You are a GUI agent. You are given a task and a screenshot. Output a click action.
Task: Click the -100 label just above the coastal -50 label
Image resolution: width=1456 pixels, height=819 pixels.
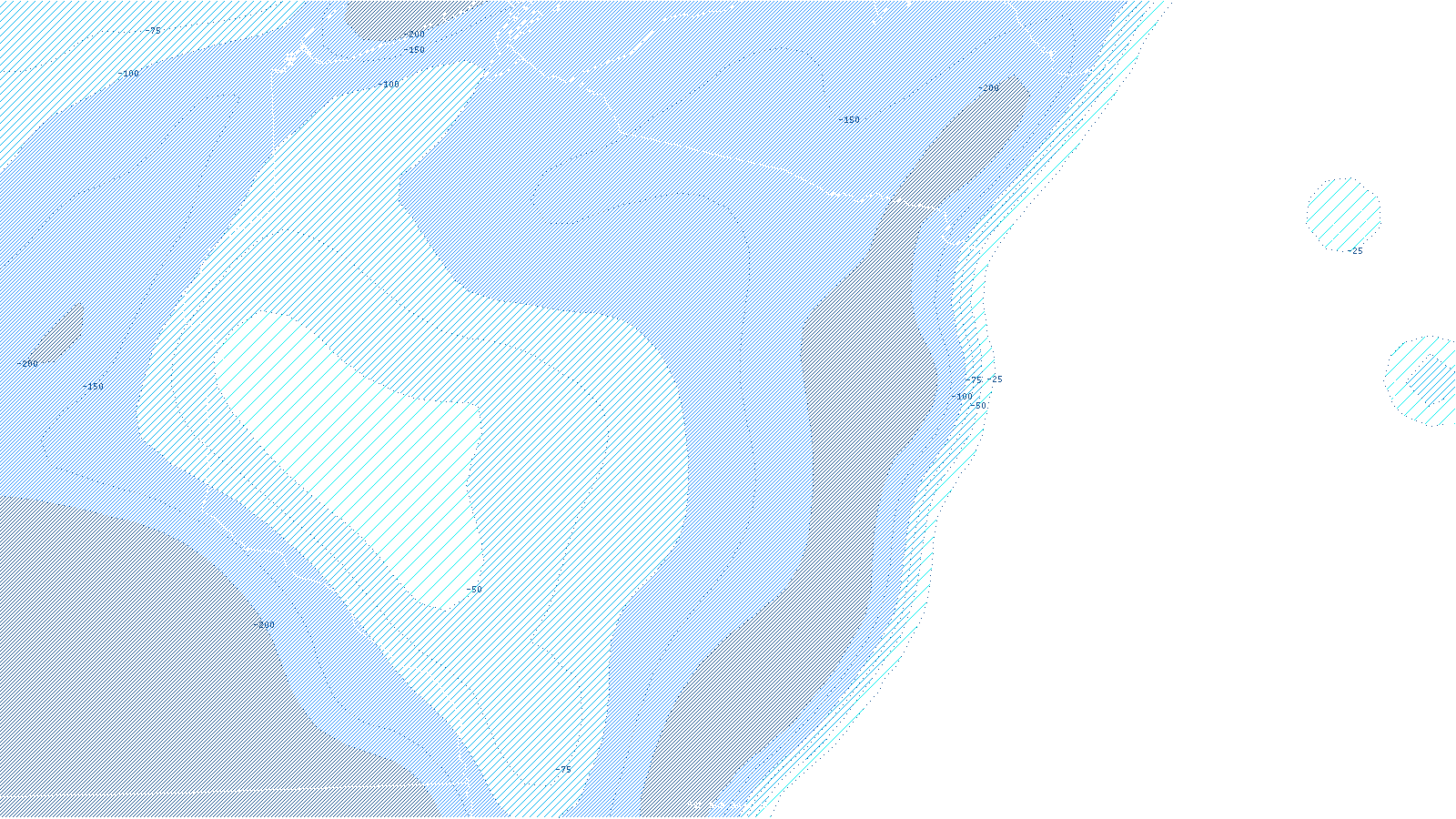point(962,397)
